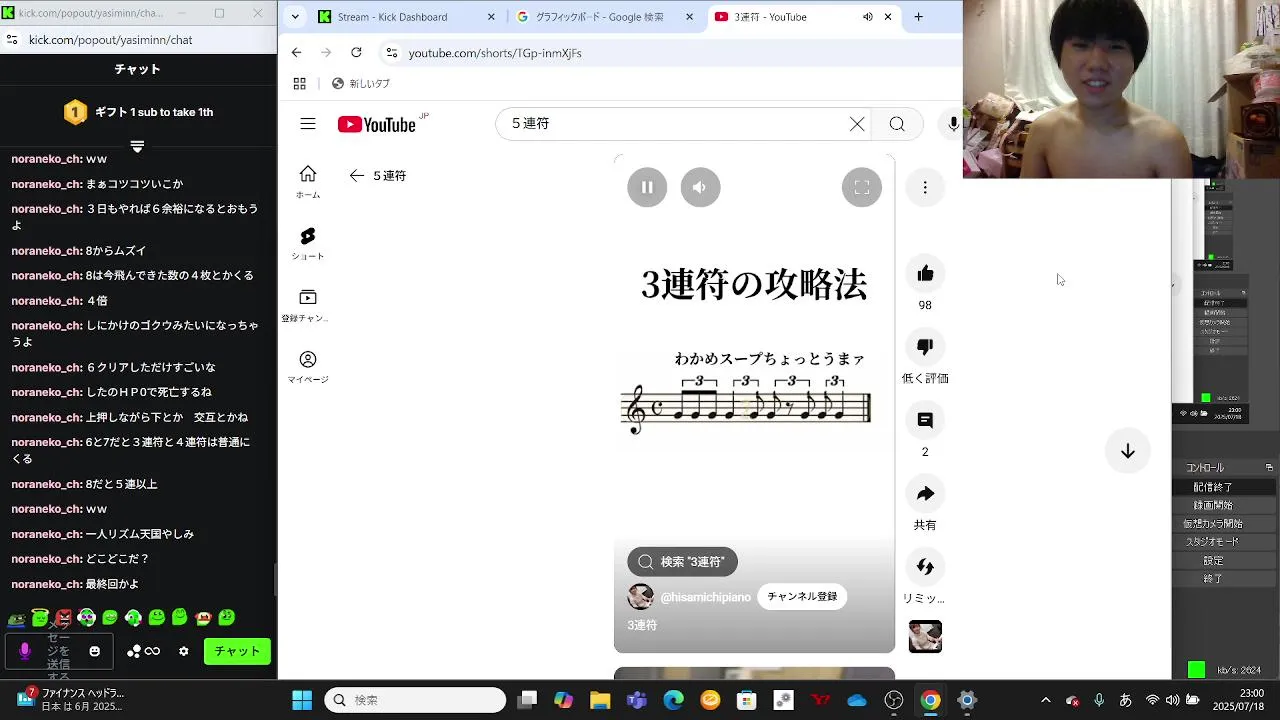Image resolution: width=1280 pixels, height=720 pixels.
Task: Open the Windows Start menu
Action: (301, 700)
